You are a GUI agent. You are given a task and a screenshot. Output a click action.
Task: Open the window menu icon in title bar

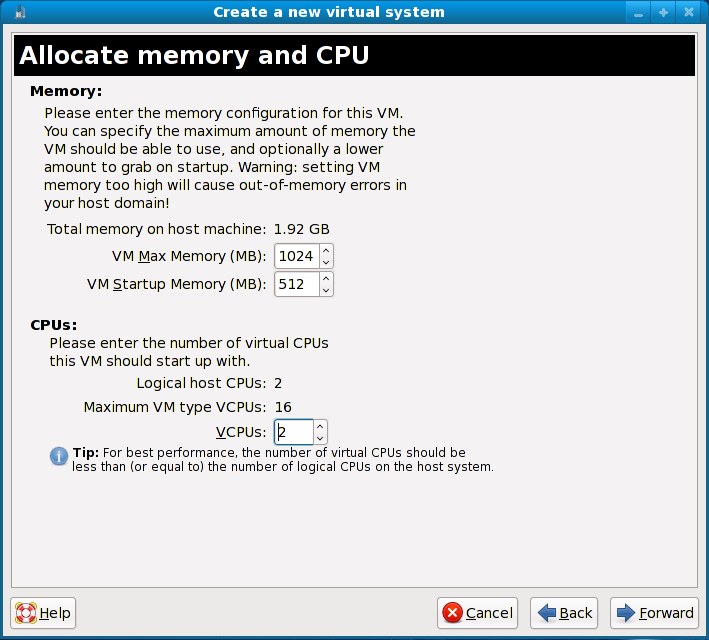[19, 12]
